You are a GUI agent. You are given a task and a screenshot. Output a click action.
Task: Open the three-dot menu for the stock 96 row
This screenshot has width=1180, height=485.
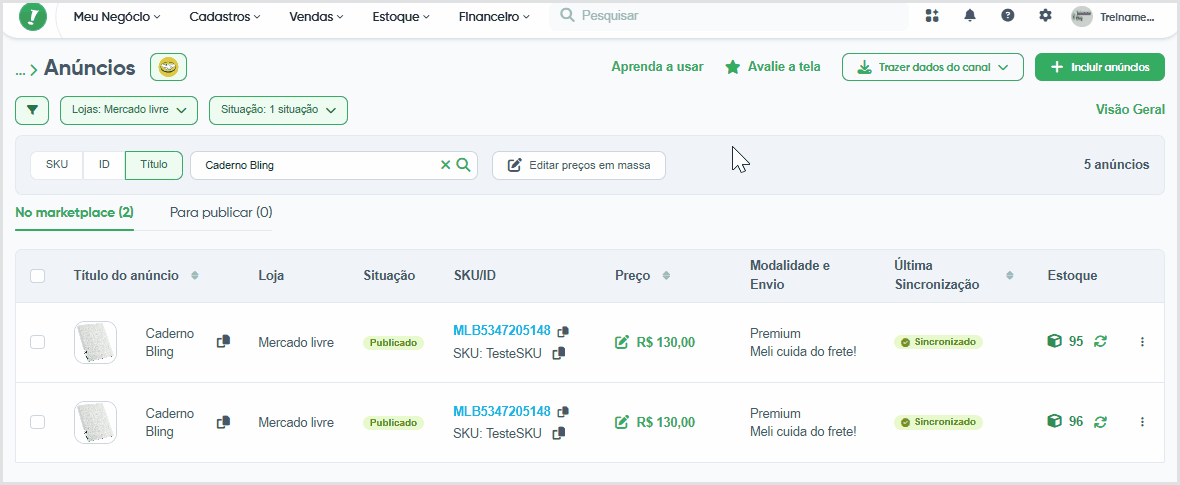(1142, 422)
